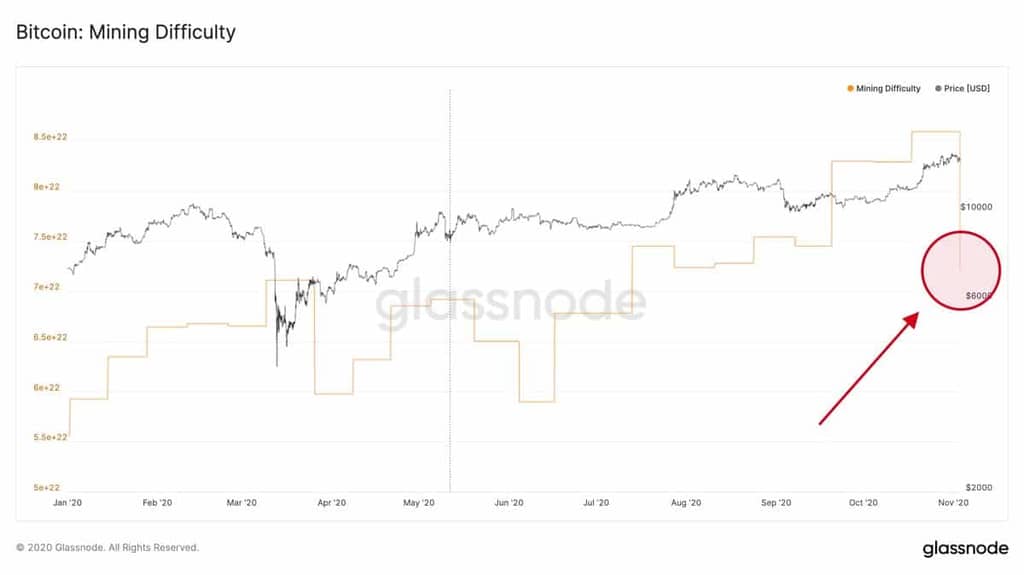Click the red arrow annotation
Image resolution: width=1024 pixels, height=575 pixels.
[x=869, y=369]
